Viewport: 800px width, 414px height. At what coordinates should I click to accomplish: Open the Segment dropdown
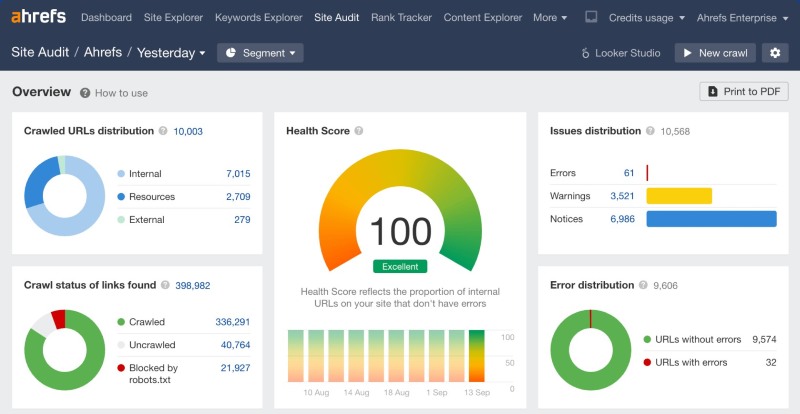click(260, 53)
